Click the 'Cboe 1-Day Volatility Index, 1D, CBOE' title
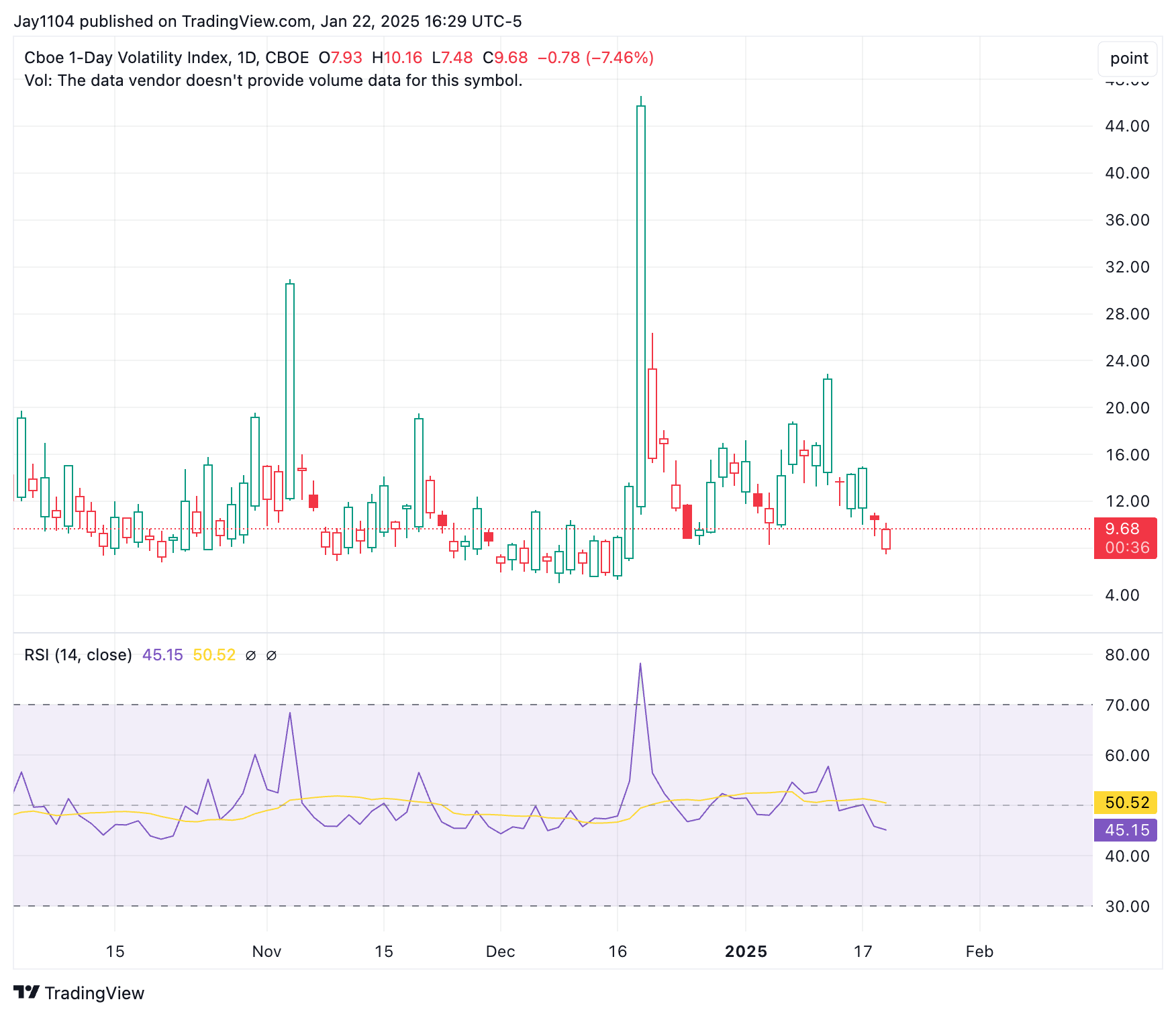This screenshot has width=1176, height=1016. (x=166, y=58)
